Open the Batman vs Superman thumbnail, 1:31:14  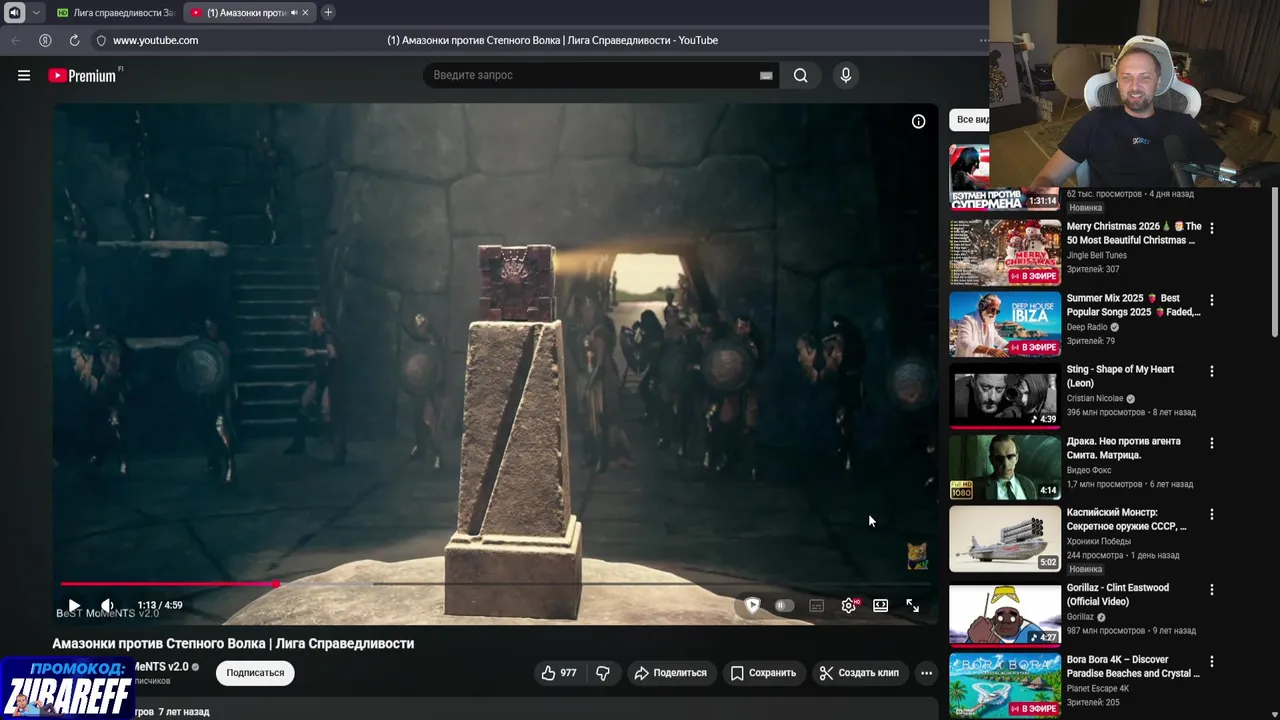point(1004,177)
